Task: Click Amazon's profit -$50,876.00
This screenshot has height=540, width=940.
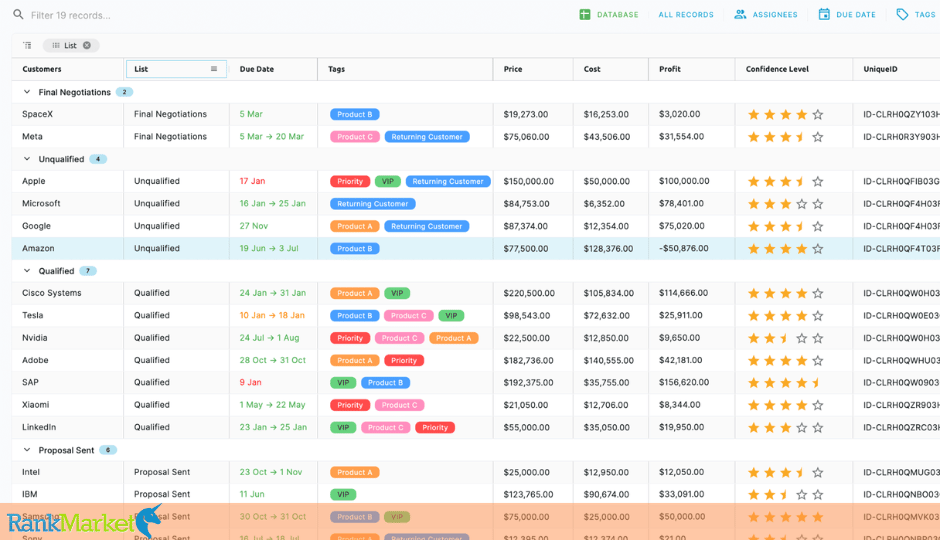Action: [683, 248]
